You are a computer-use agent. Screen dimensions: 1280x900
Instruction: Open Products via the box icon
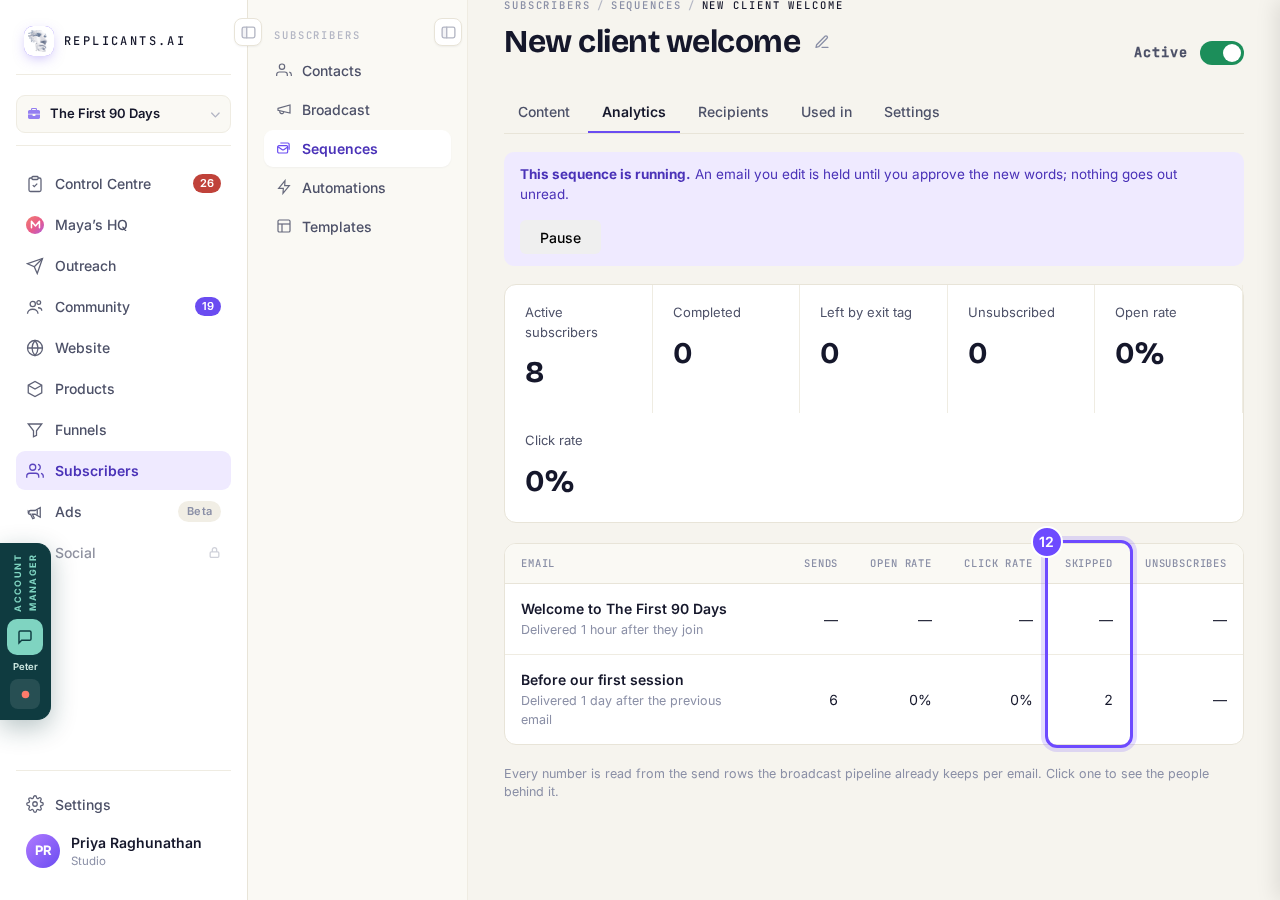[35, 389]
